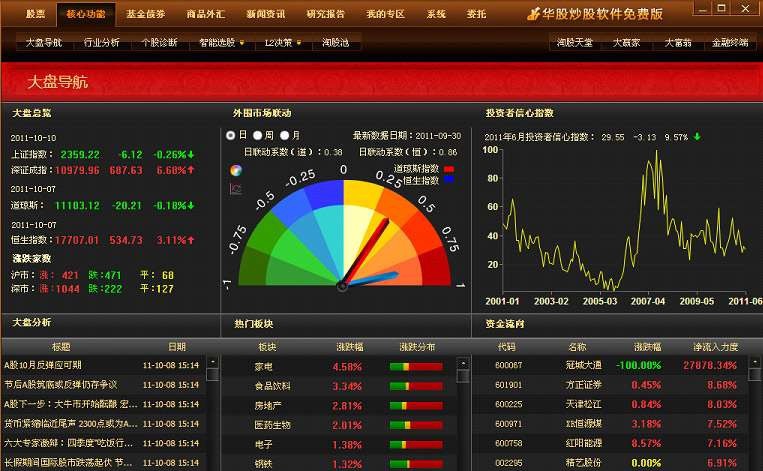Select stock code 600067 row
The image size is (763, 471).
[610, 365]
